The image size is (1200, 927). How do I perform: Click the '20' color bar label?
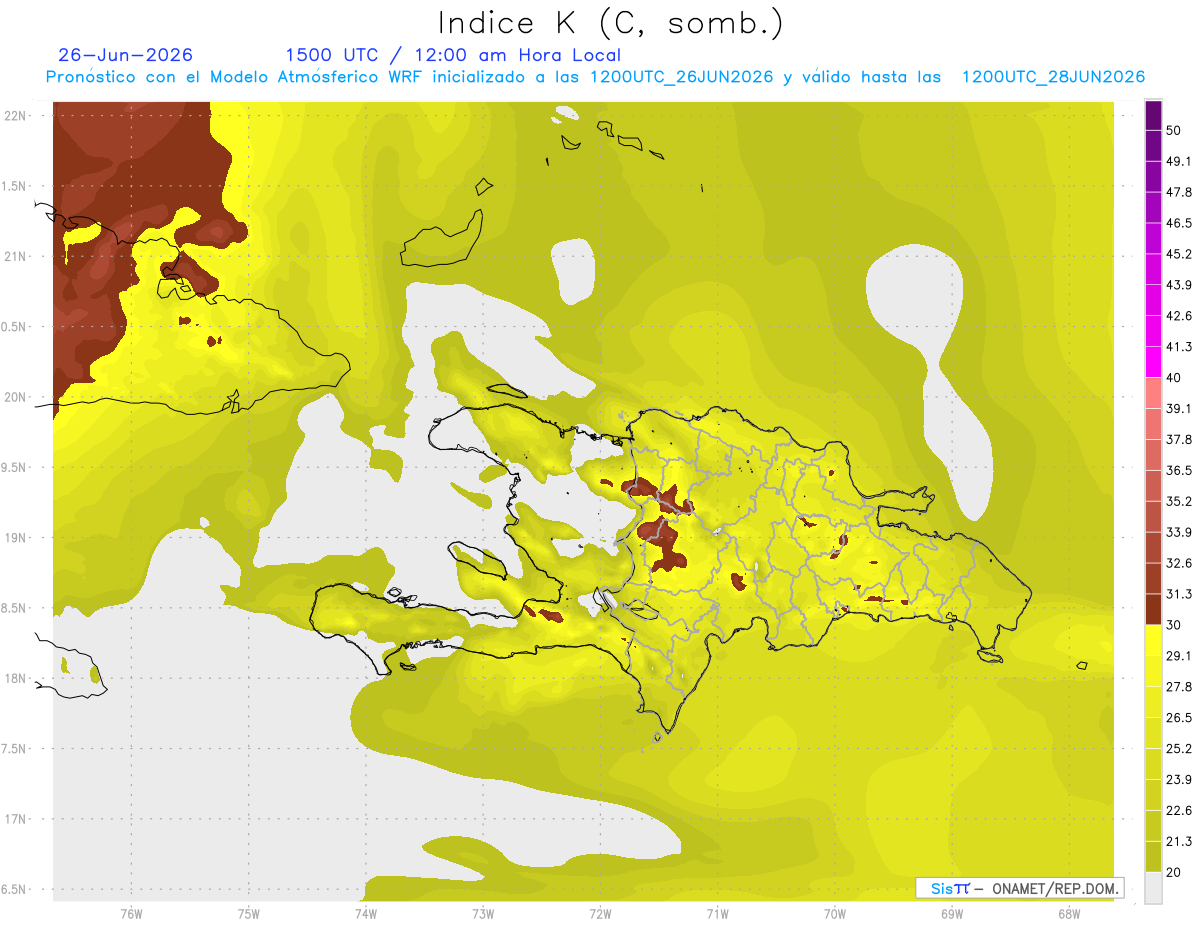click(1174, 872)
